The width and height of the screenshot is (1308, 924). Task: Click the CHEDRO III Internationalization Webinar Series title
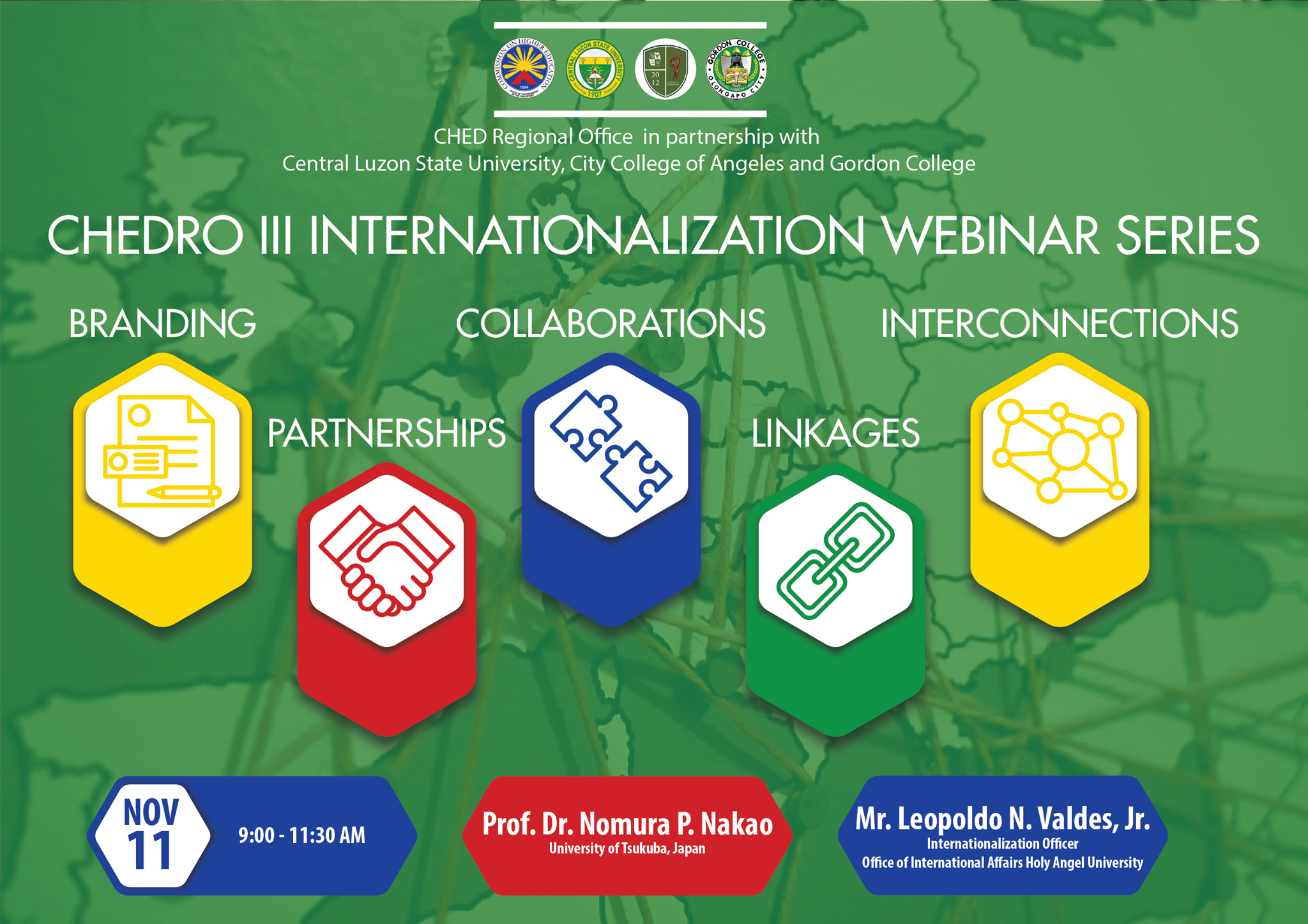pyautogui.click(x=653, y=236)
